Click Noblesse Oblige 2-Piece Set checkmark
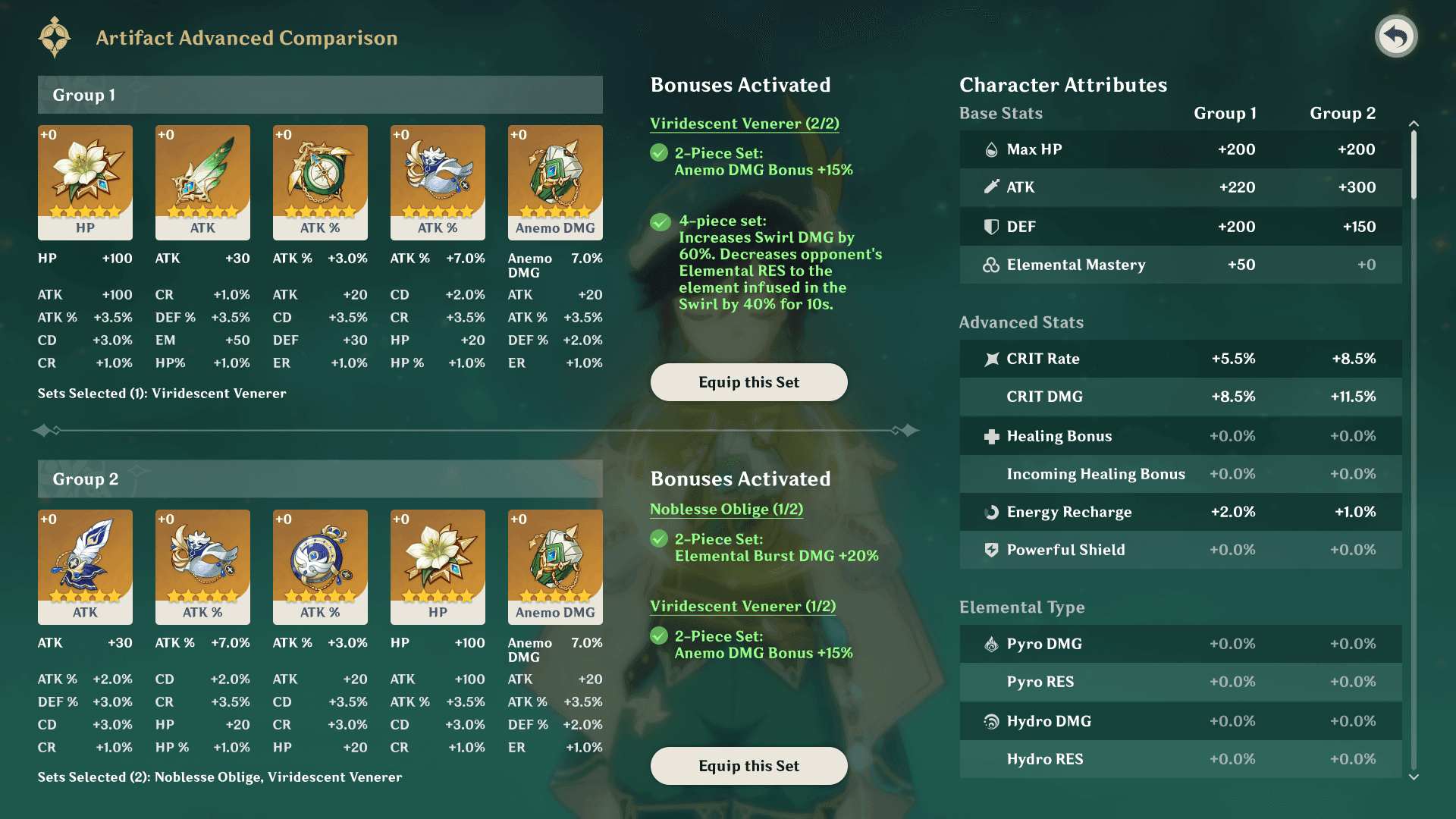 pos(659,539)
